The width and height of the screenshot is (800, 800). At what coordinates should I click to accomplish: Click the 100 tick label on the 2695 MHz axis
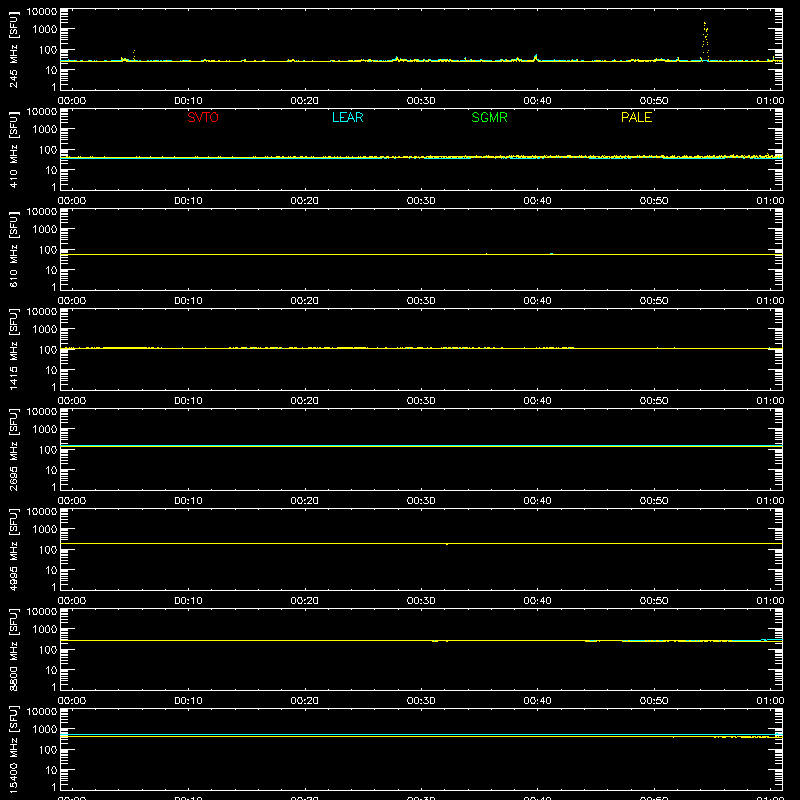48,449
